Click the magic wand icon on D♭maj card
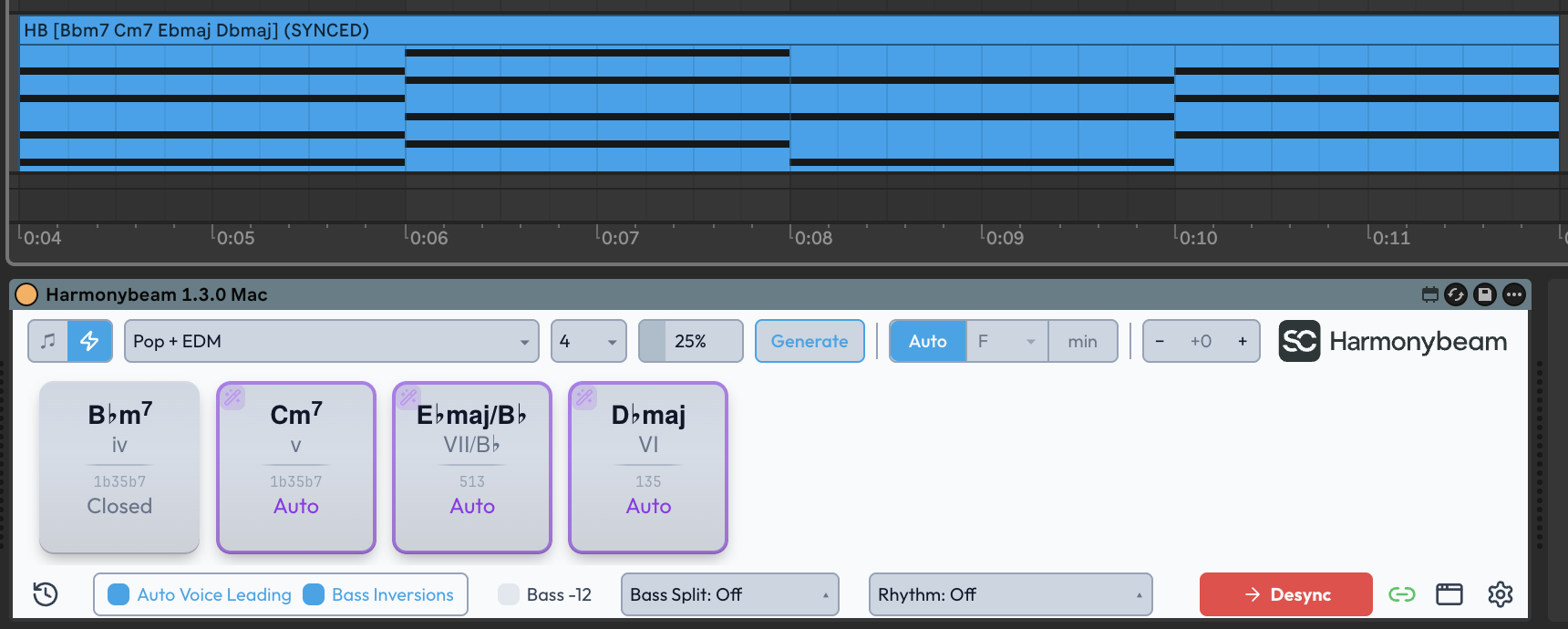Viewport: 1568px width, 629px height. [x=584, y=397]
